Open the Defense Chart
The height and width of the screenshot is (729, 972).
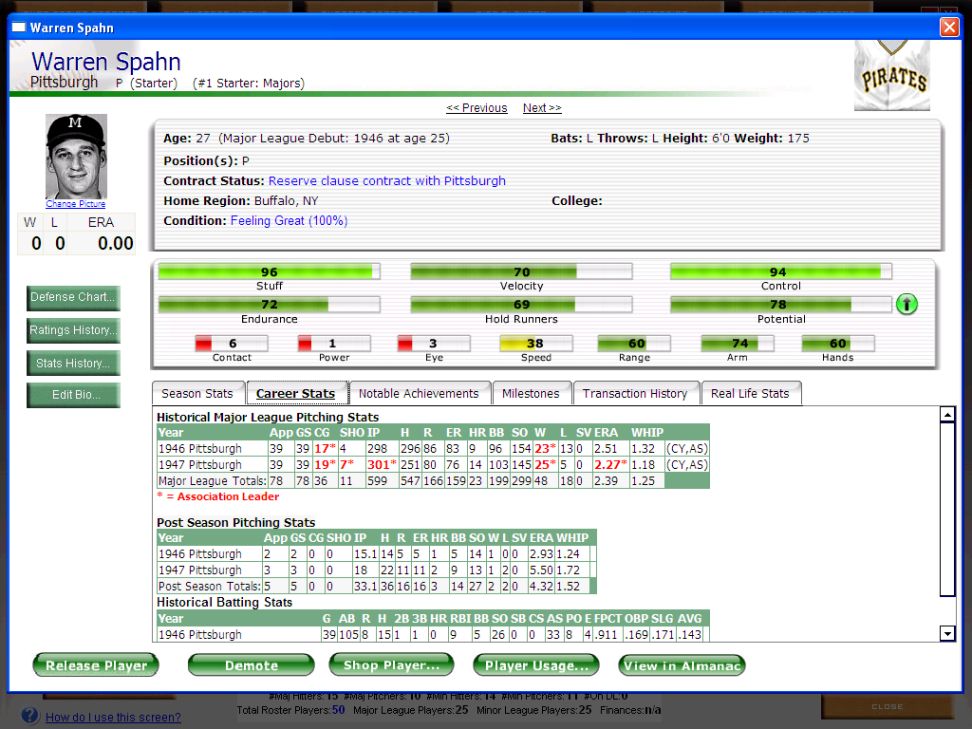(x=73, y=297)
